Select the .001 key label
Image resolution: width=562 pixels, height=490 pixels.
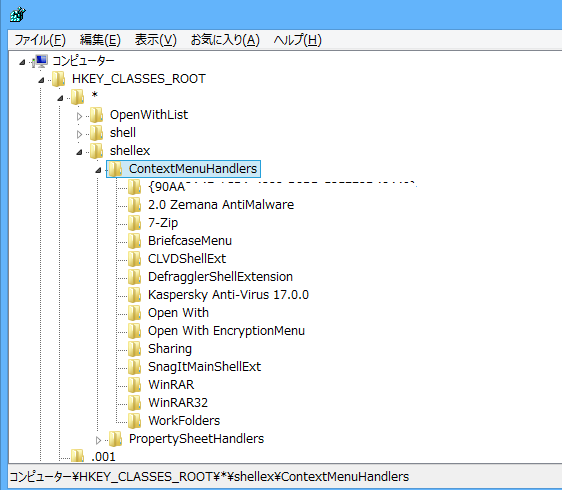click(x=103, y=457)
